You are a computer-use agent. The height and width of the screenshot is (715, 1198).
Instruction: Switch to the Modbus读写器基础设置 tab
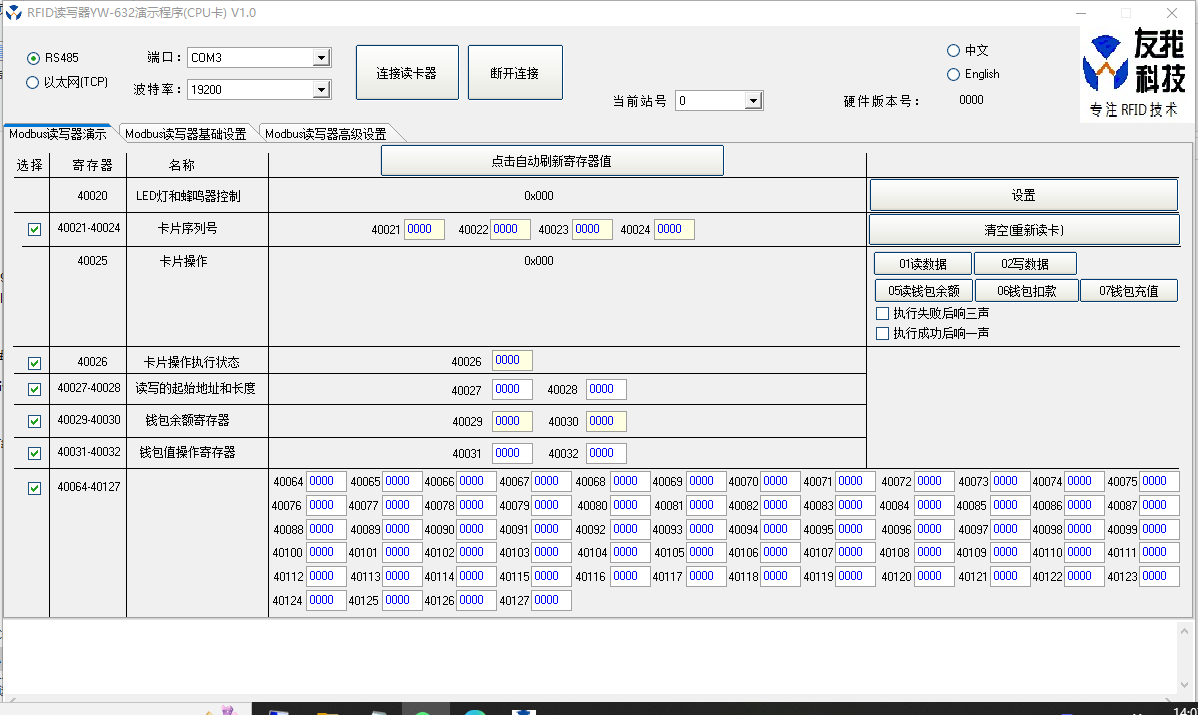(x=186, y=132)
